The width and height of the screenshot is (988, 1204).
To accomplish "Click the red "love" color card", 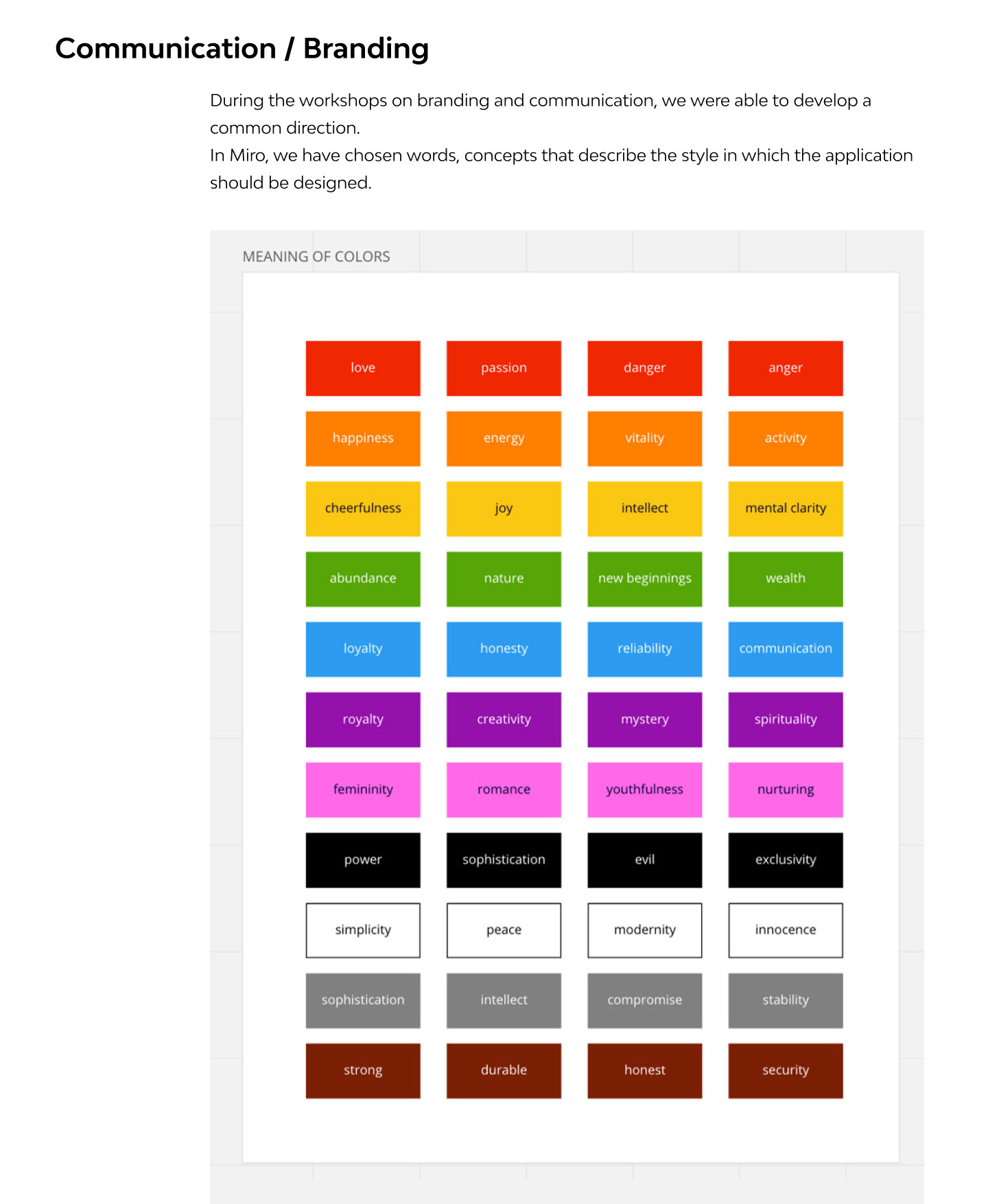I will click(x=362, y=368).
